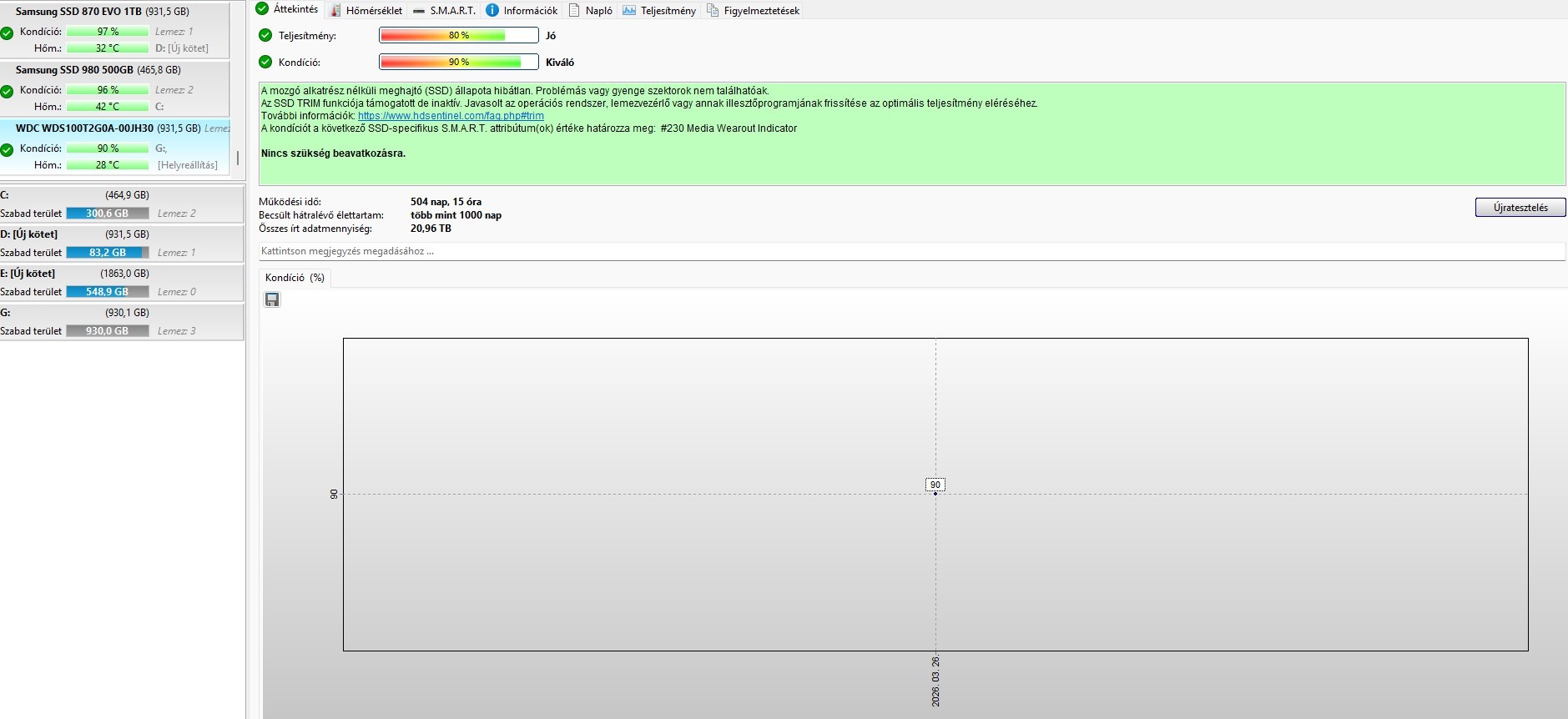Click the green status check beside Teljesítmény label
The image size is (1568, 719).
tap(265, 35)
